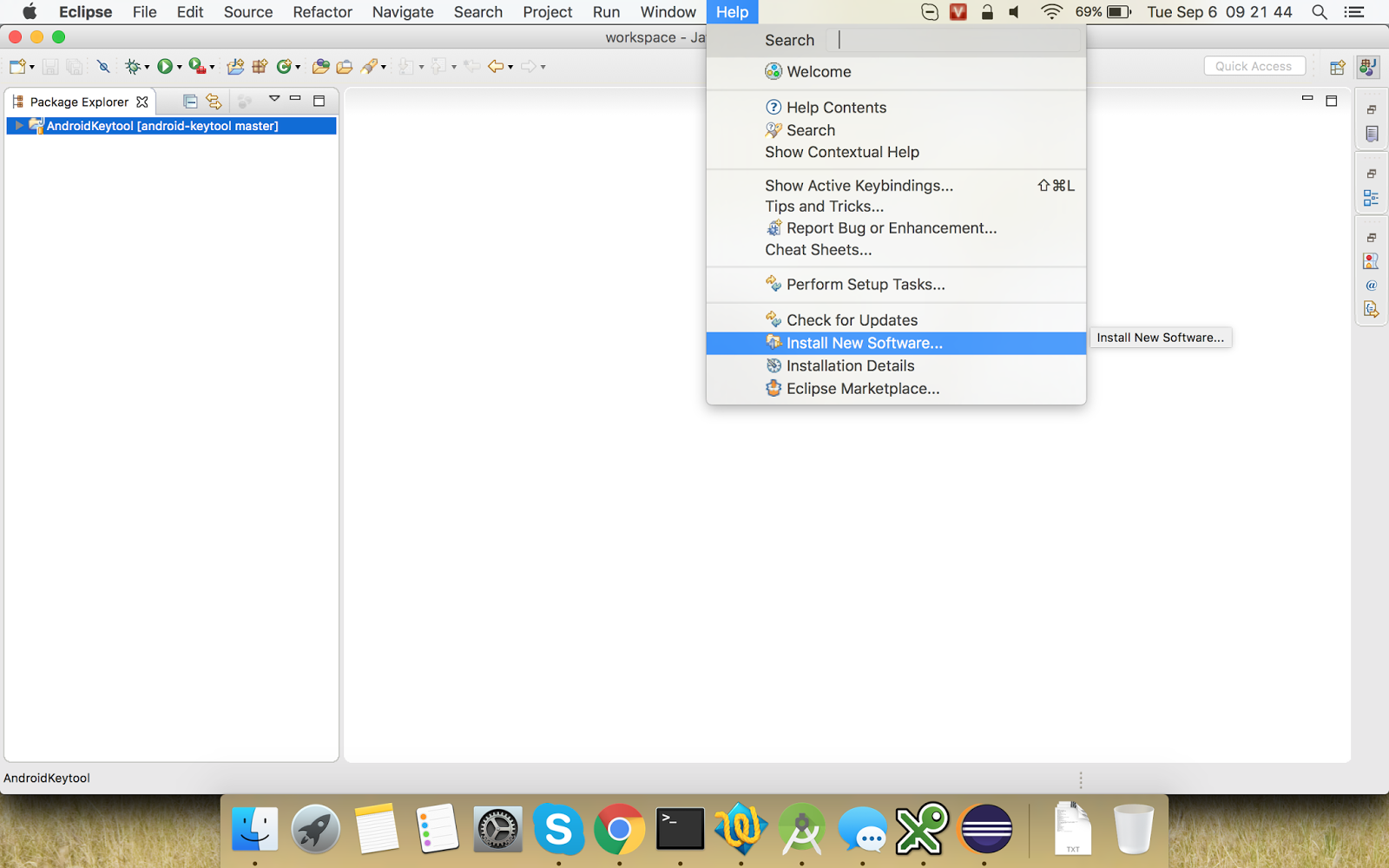Select the Package Explorer tab
The image size is (1389, 868).
click(79, 102)
